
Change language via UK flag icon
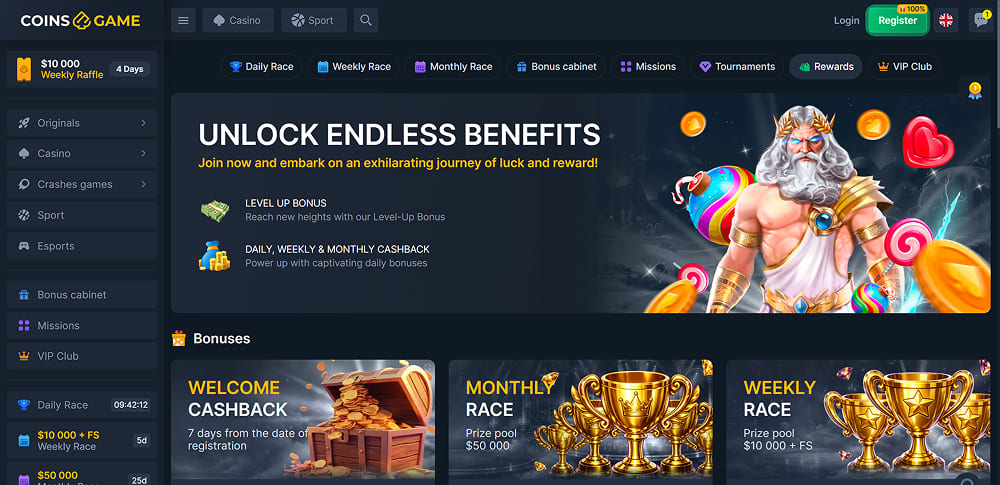click(x=946, y=20)
